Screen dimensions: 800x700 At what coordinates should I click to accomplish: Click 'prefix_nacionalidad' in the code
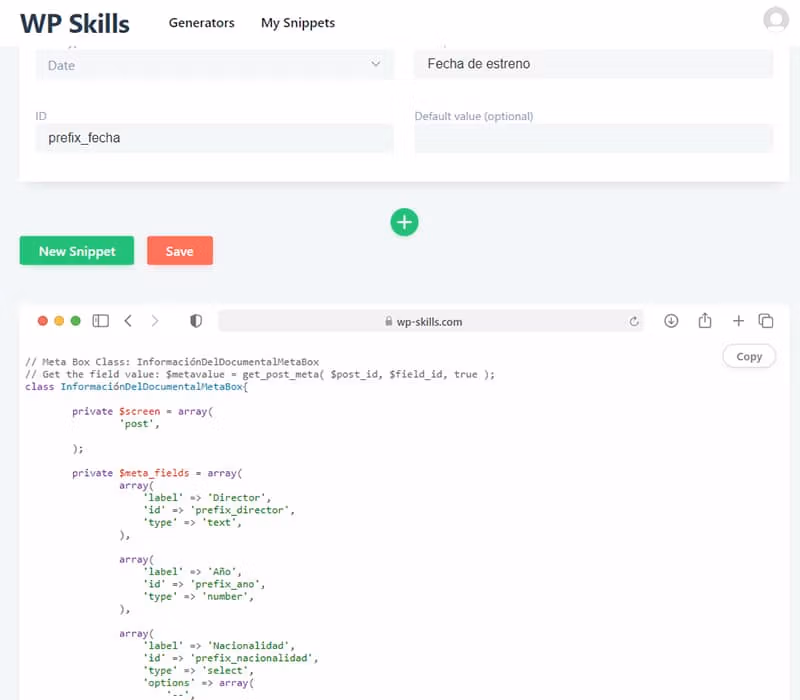251,658
